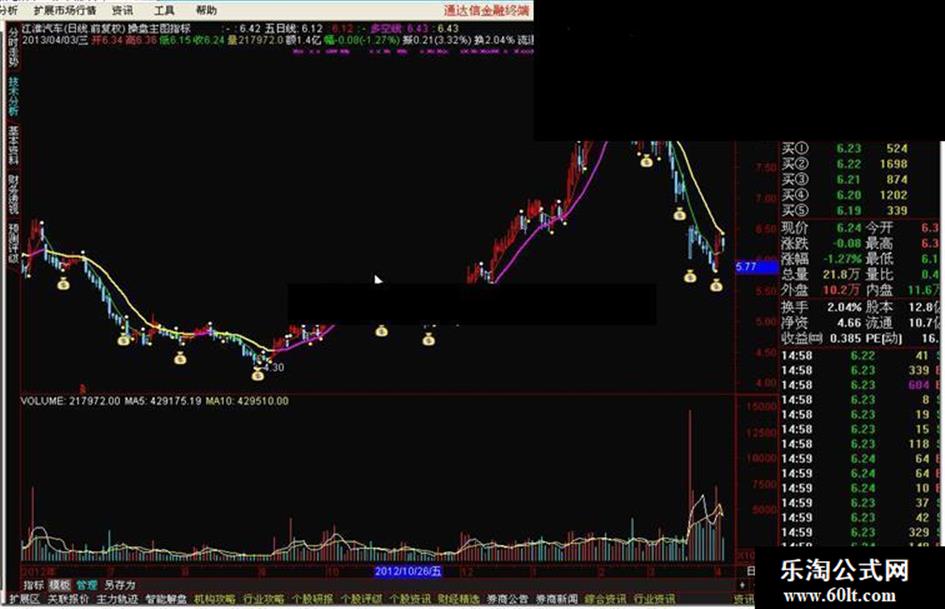The width and height of the screenshot is (945, 609).
Task: Open the 行业攻略 bottom tab
Action: click(263, 599)
